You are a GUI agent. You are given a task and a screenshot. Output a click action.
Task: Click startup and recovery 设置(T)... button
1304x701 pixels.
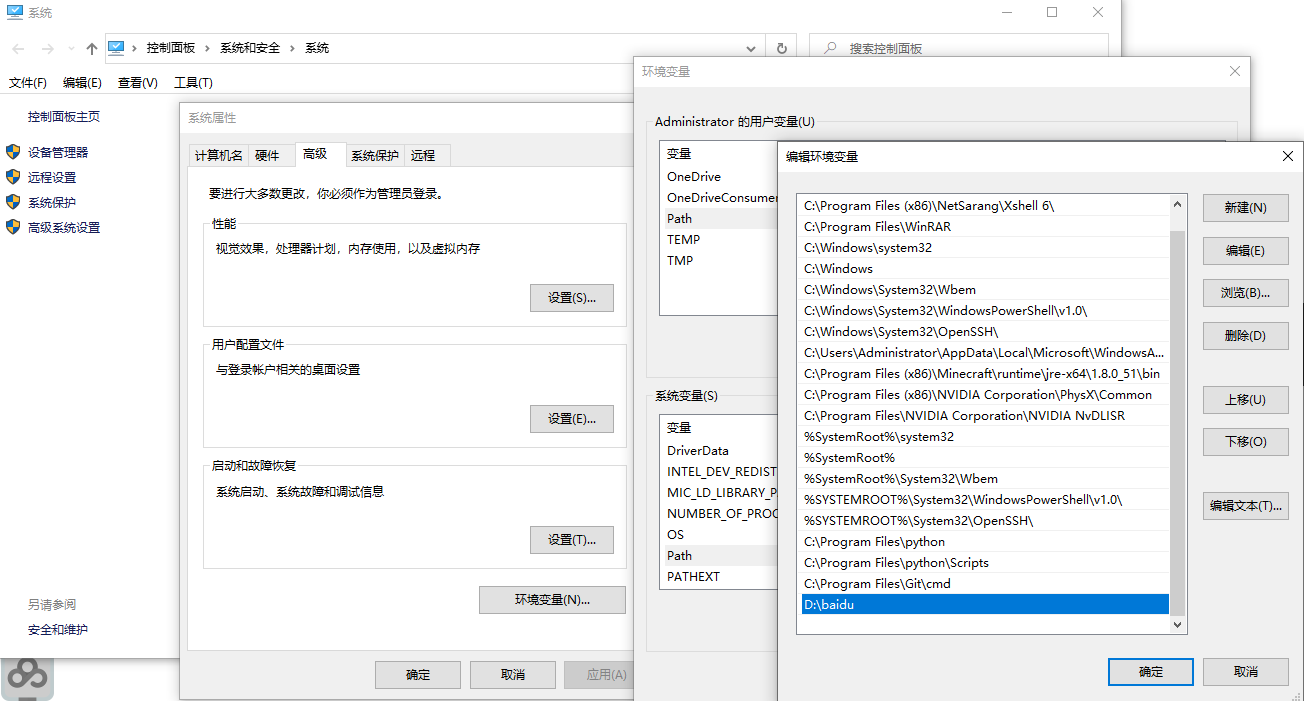(572, 540)
